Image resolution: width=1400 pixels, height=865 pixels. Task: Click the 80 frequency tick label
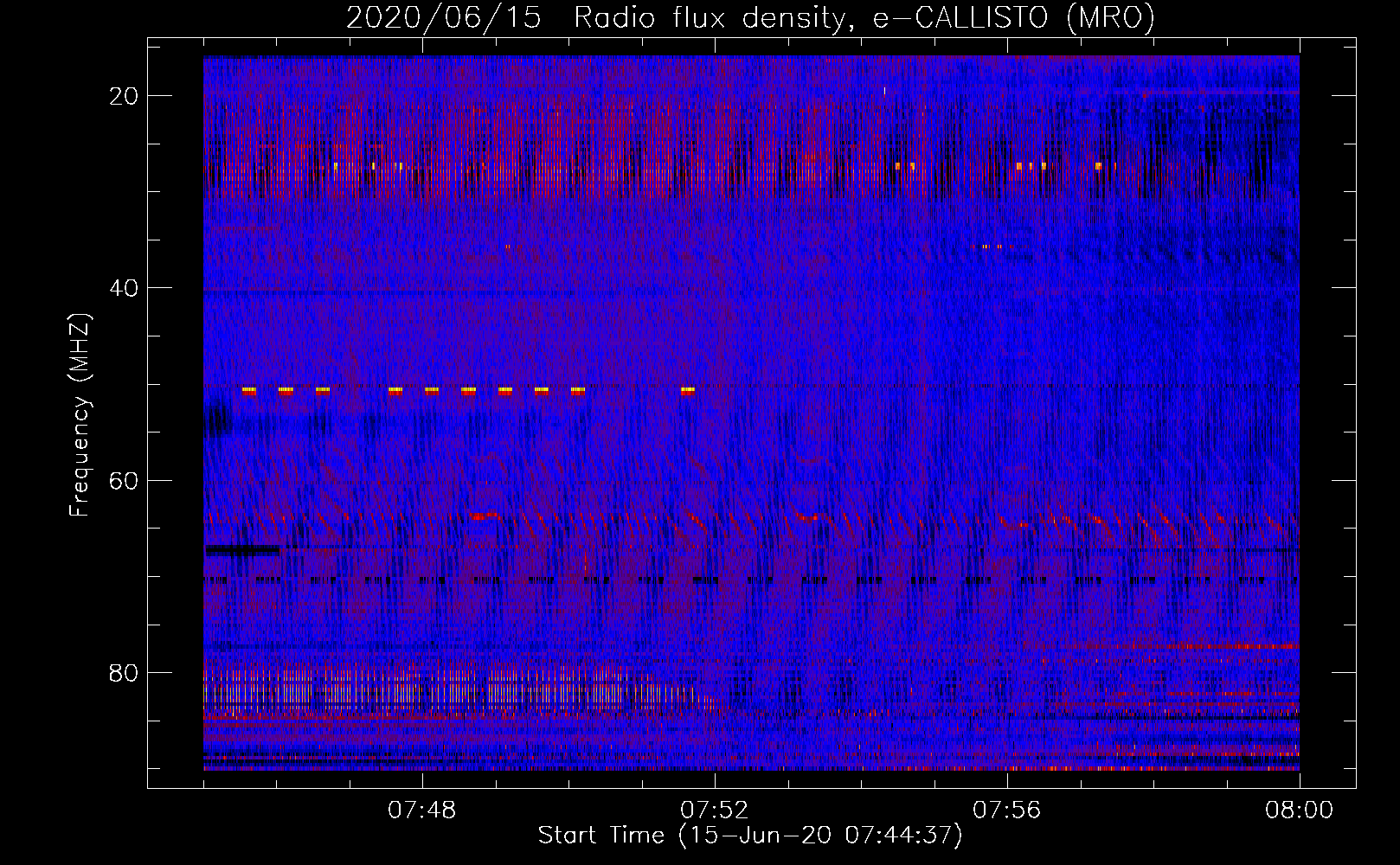coord(125,672)
